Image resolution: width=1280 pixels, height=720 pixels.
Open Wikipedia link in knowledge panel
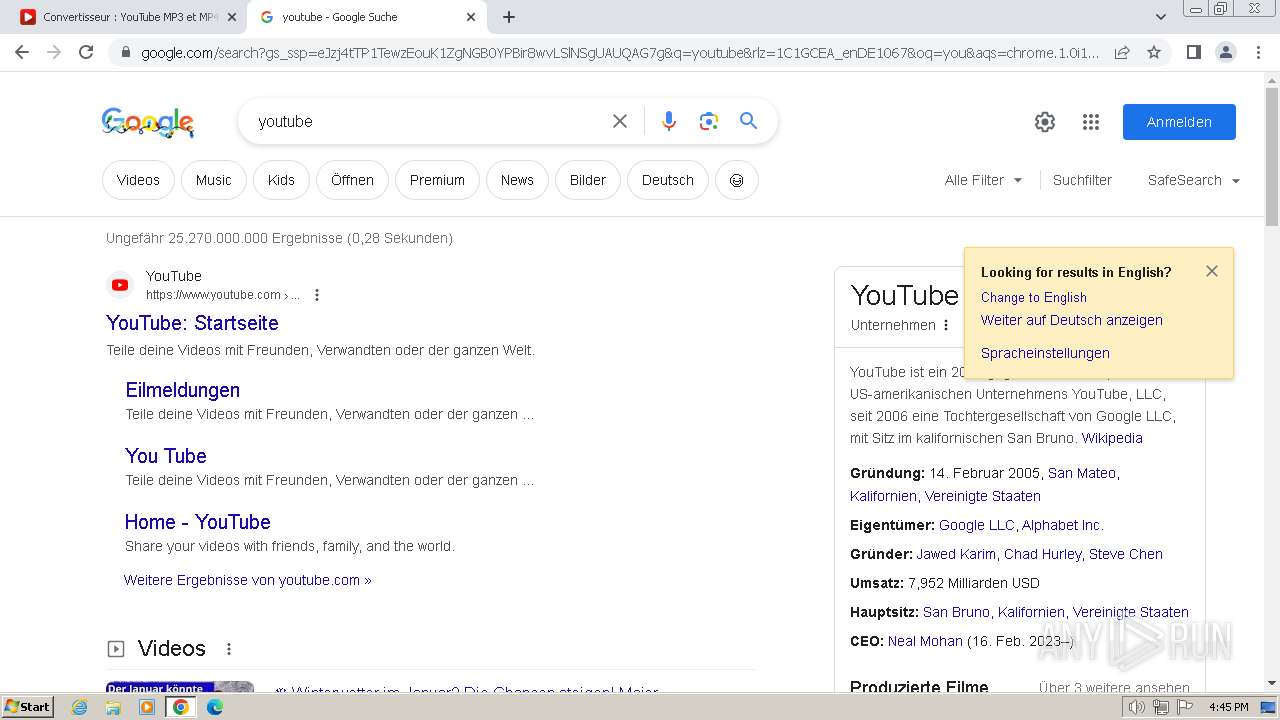click(1112, 438)
